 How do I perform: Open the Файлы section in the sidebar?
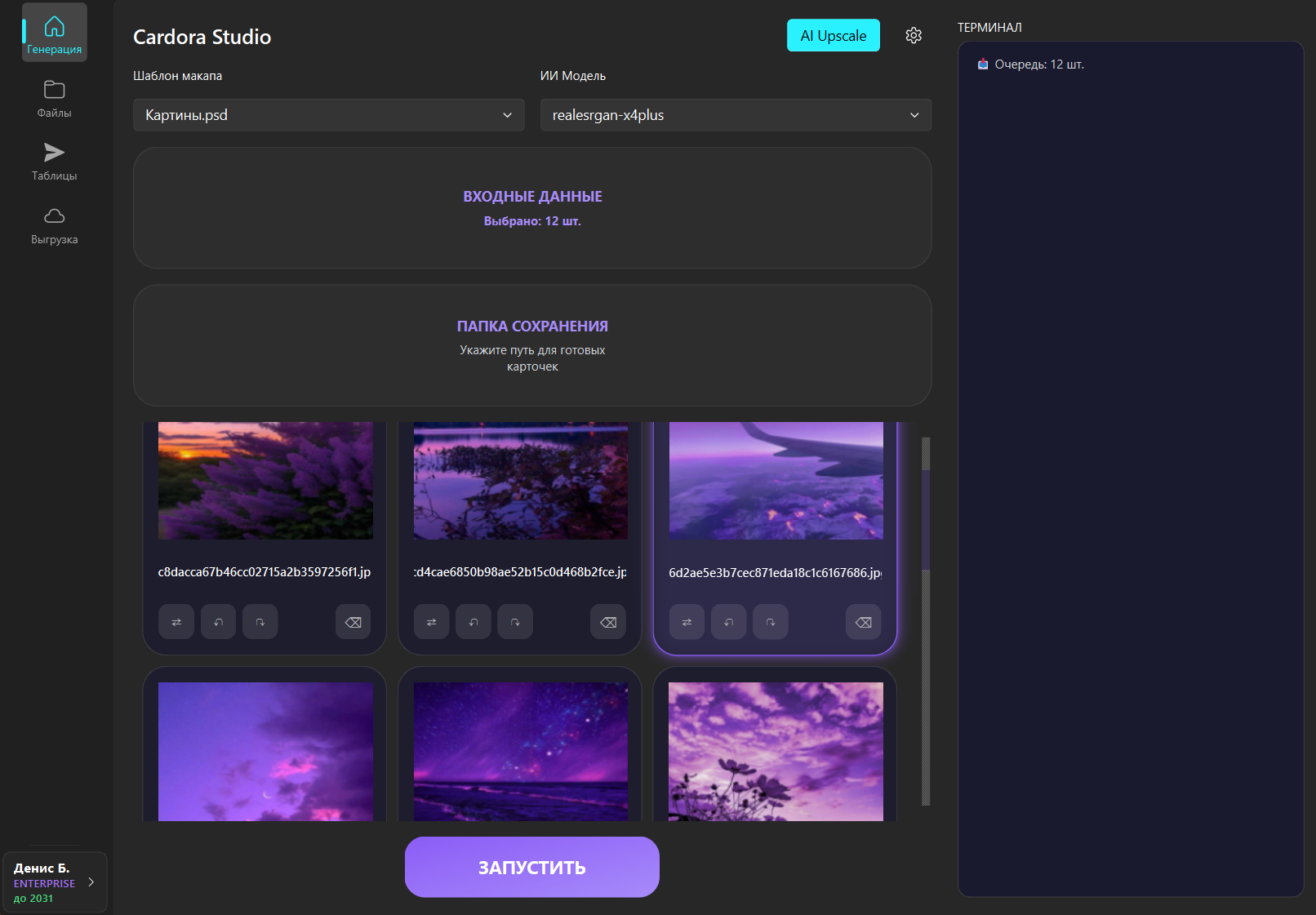coord(54,98)
